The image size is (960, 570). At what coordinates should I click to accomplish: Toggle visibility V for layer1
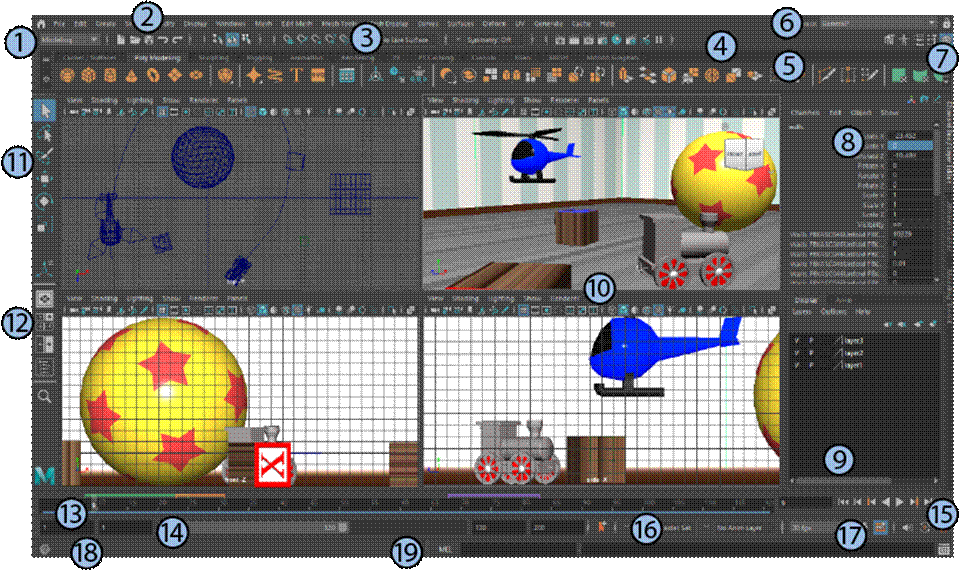pyautogui.click(x=796, y=365)
